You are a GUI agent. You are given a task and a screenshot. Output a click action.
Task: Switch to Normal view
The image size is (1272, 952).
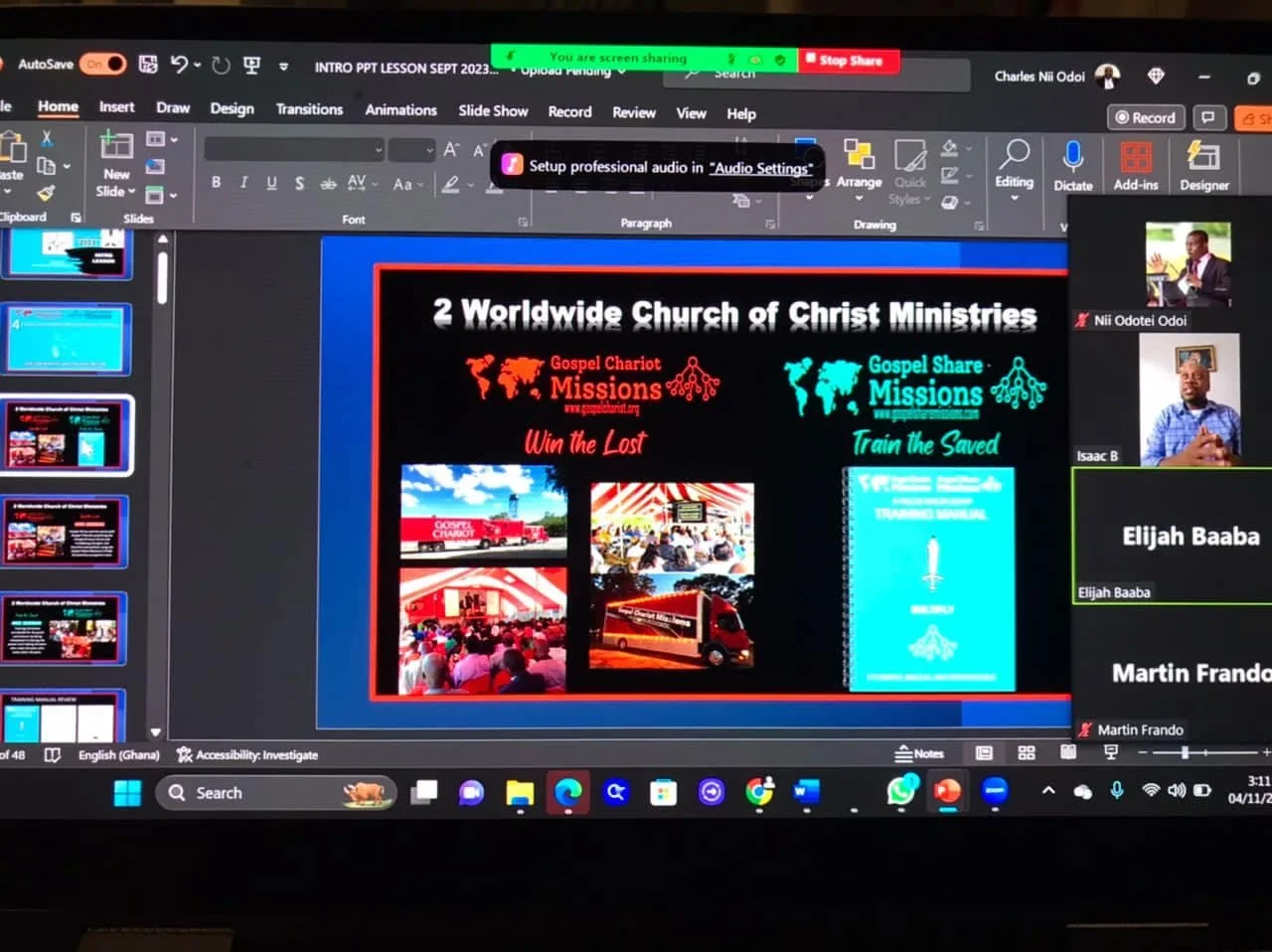984,753
